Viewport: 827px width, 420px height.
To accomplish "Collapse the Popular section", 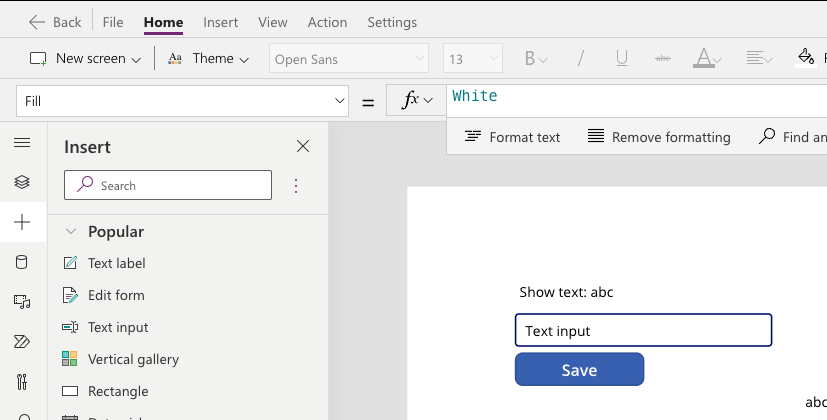I will point(71,232).
